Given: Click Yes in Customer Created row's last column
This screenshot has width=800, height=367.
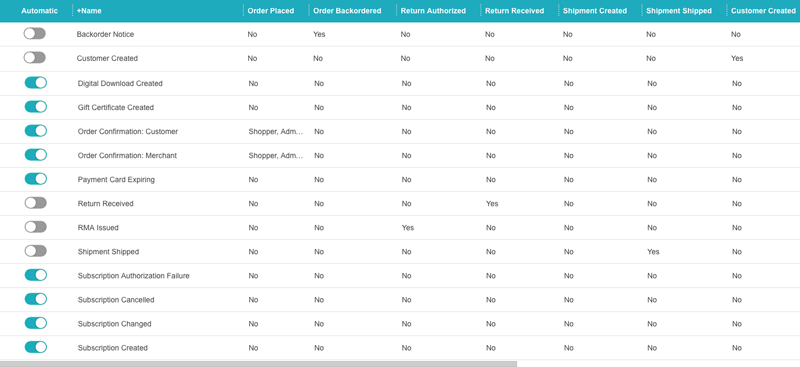Looking at the screenshot, I should coord(737,58).
